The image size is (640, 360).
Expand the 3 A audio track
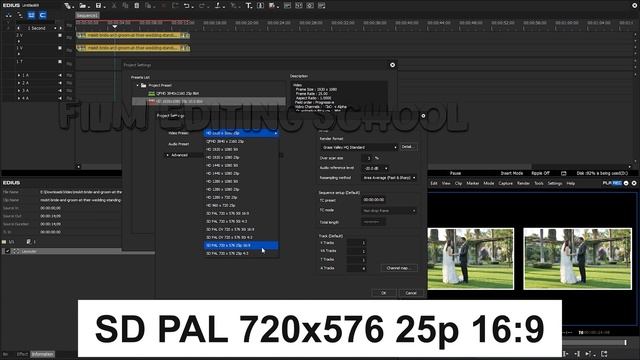19,91
